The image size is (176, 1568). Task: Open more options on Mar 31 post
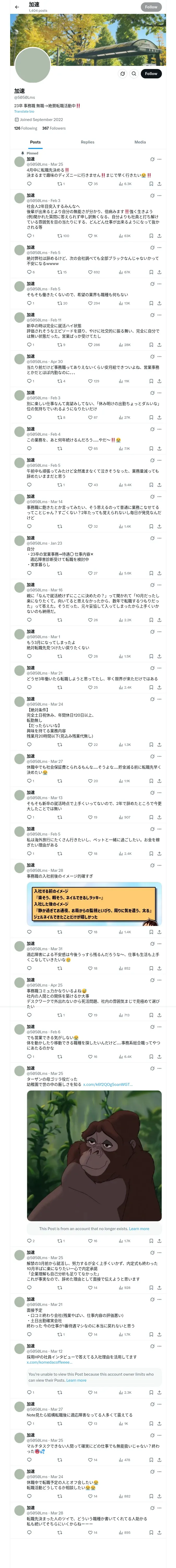coord(160,944)
